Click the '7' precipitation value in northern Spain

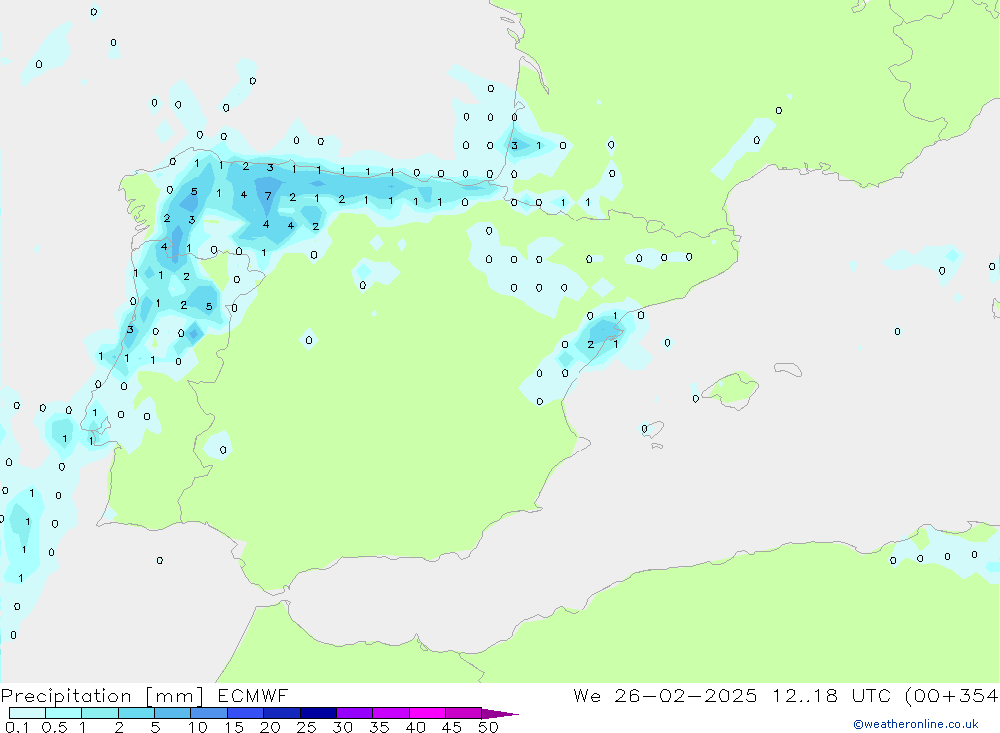[x=268, y=196]
